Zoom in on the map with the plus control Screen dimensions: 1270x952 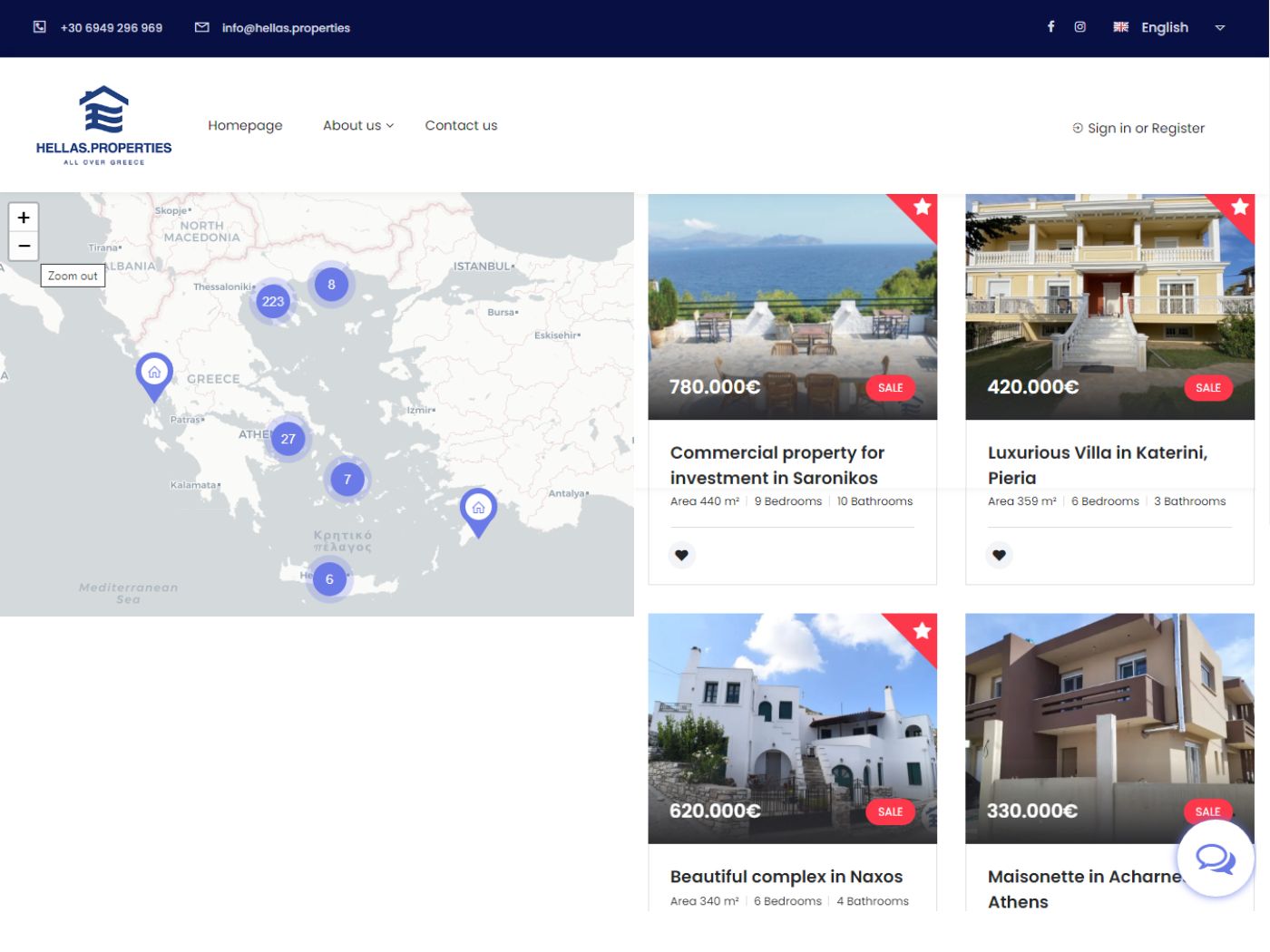pyautogui.click(x=24, y=217)
